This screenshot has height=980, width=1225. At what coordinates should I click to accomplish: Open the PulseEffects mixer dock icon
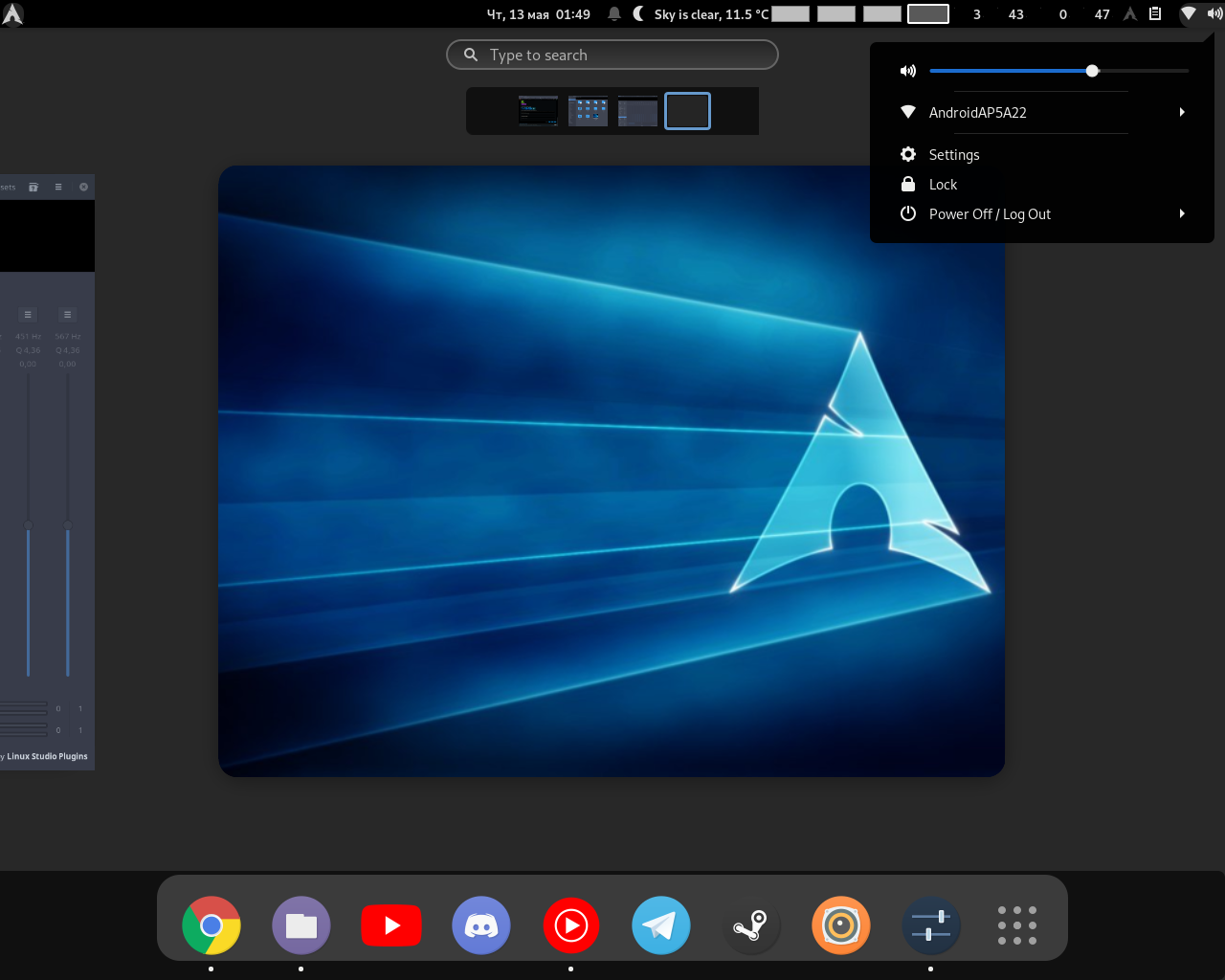pyautogui.click(x=931, y=925)
